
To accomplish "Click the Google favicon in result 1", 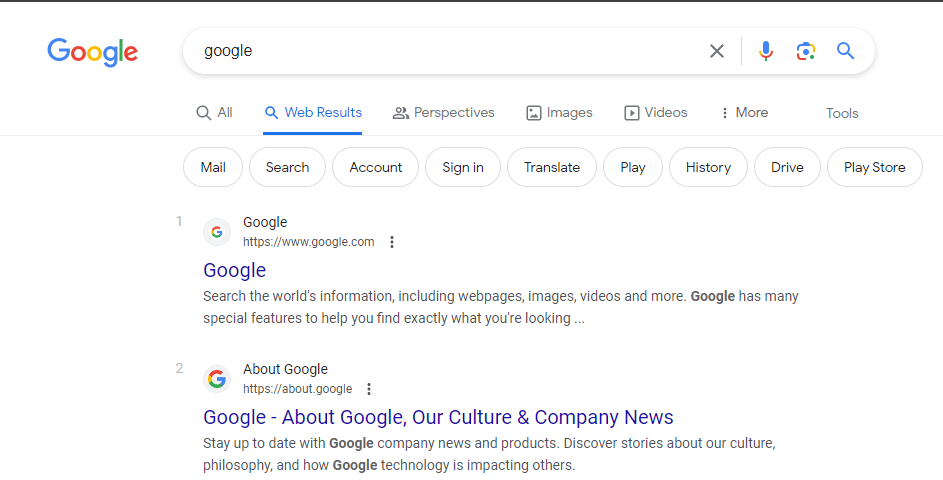I will [217, 232].
